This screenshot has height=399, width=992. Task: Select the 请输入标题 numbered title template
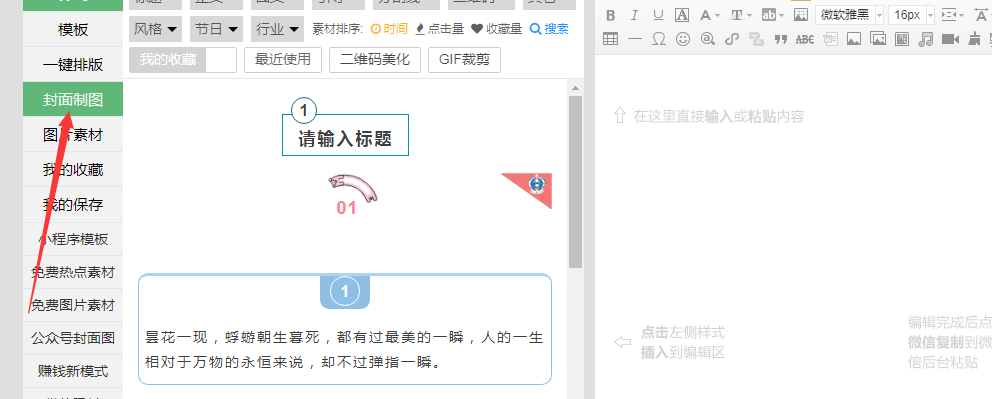click(x=345, y=127)
